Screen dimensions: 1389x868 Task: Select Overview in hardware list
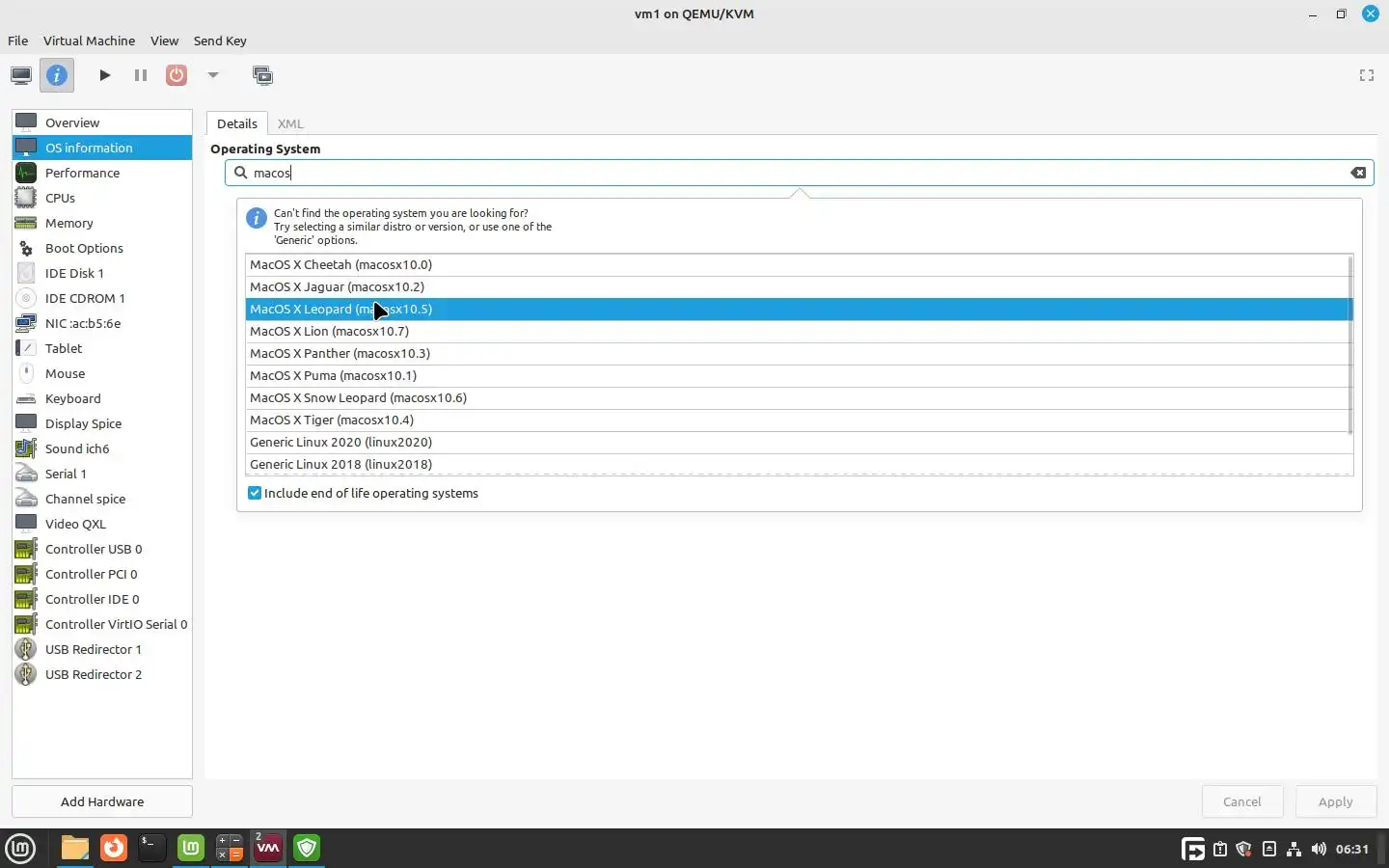pyautogui.click(x=102, y=122)
